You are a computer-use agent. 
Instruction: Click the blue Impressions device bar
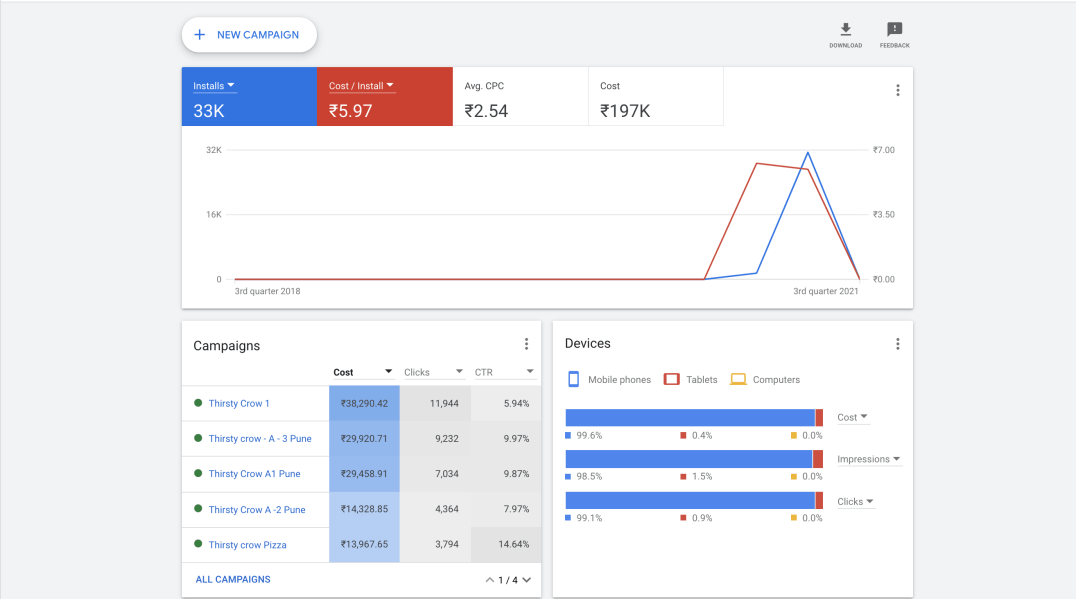(688, 459)
